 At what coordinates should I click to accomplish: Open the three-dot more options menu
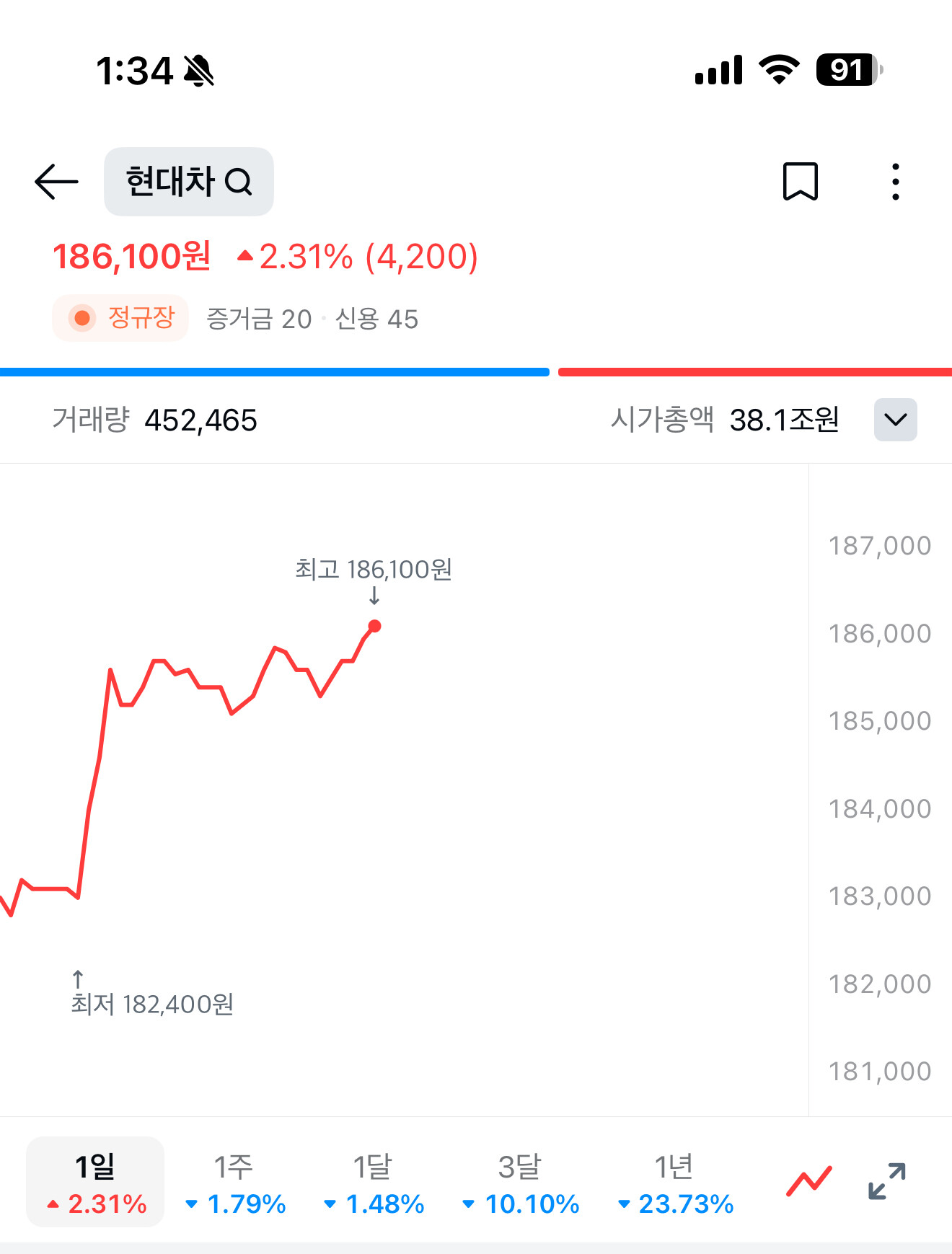(895, 181)
